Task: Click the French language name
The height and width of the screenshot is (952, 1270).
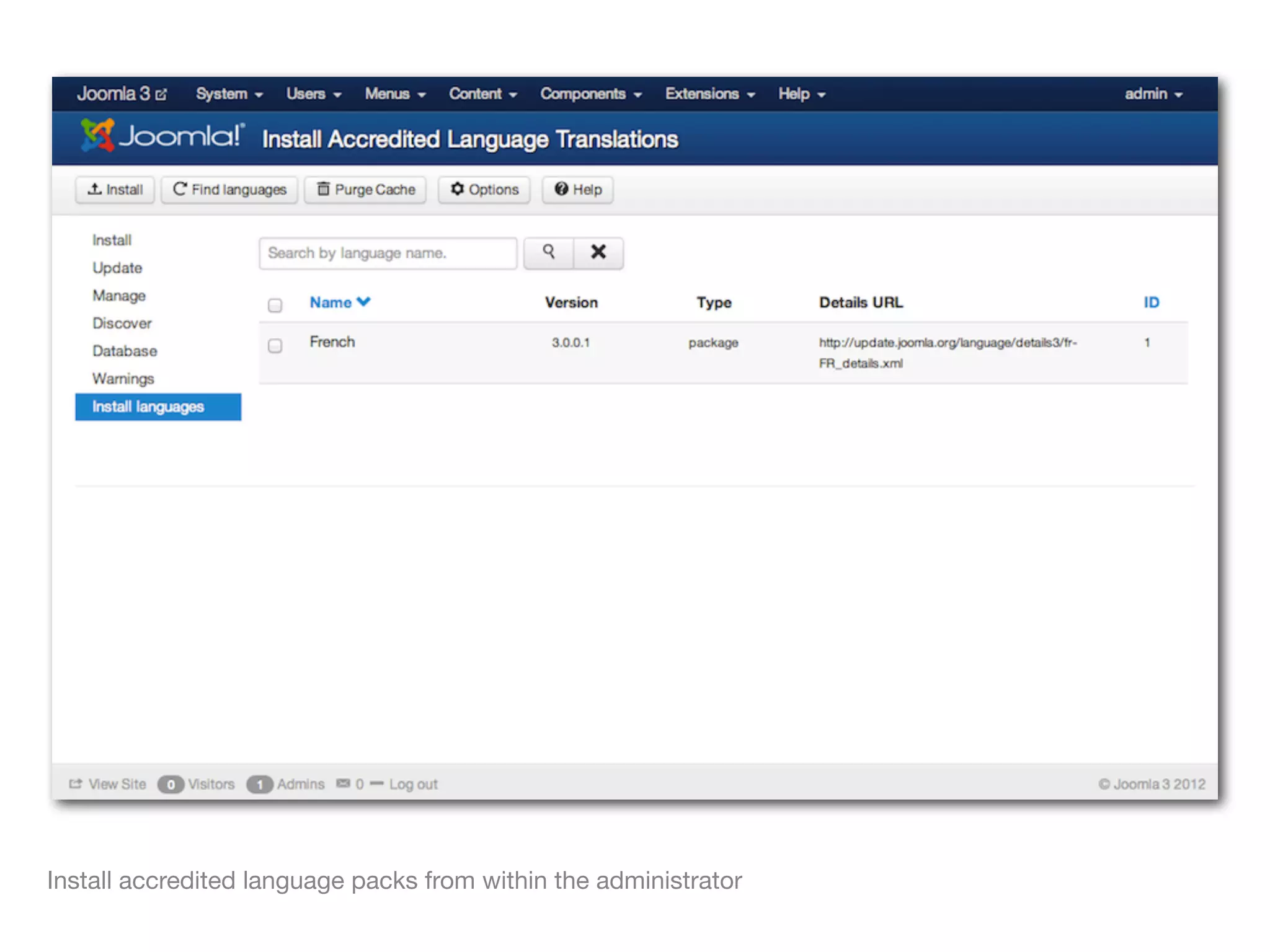Action: coord(332,342)
